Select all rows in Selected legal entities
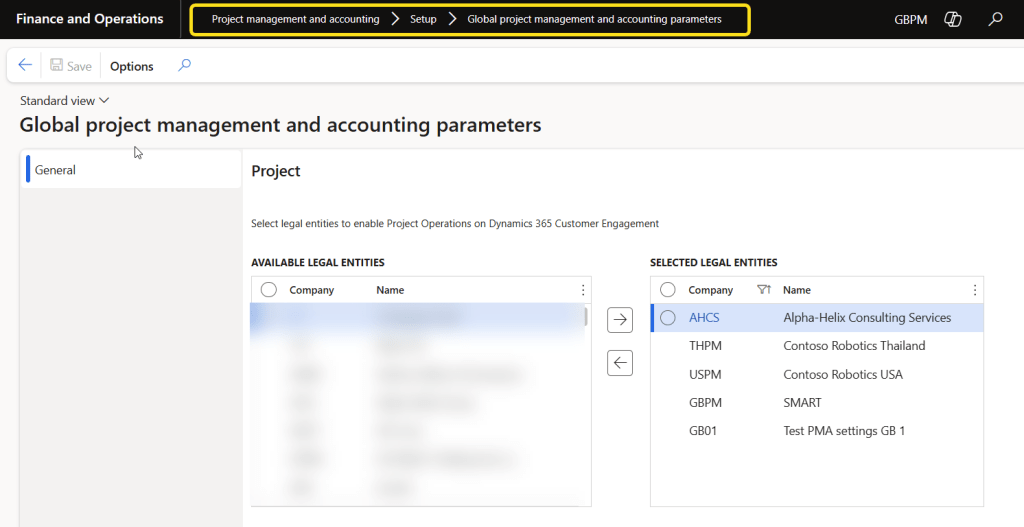Image resolution: width=1024 pixels, height=527 pixels. pyautogui.click(x=668, y=290)
